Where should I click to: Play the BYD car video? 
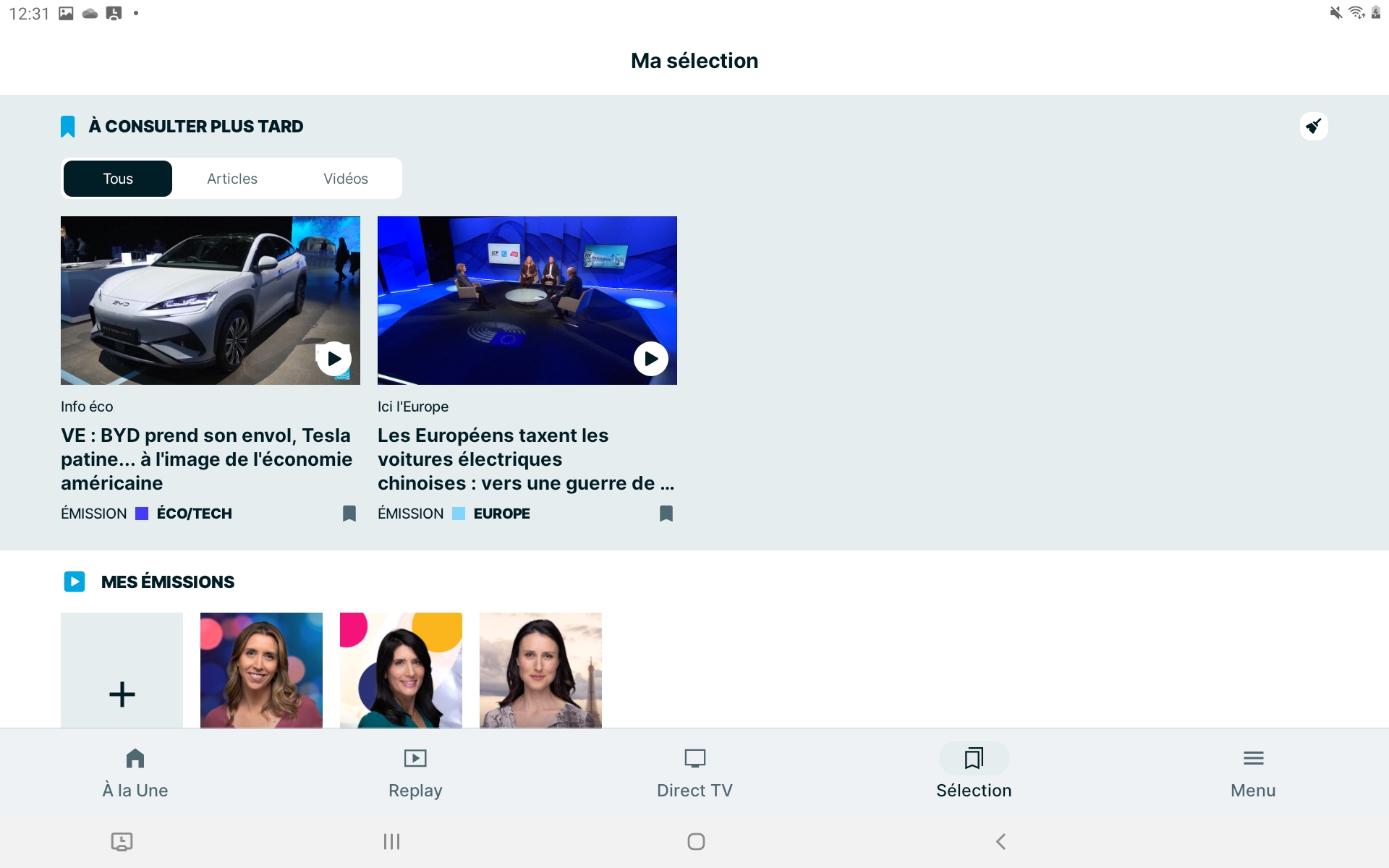click(x=334, y=358)
